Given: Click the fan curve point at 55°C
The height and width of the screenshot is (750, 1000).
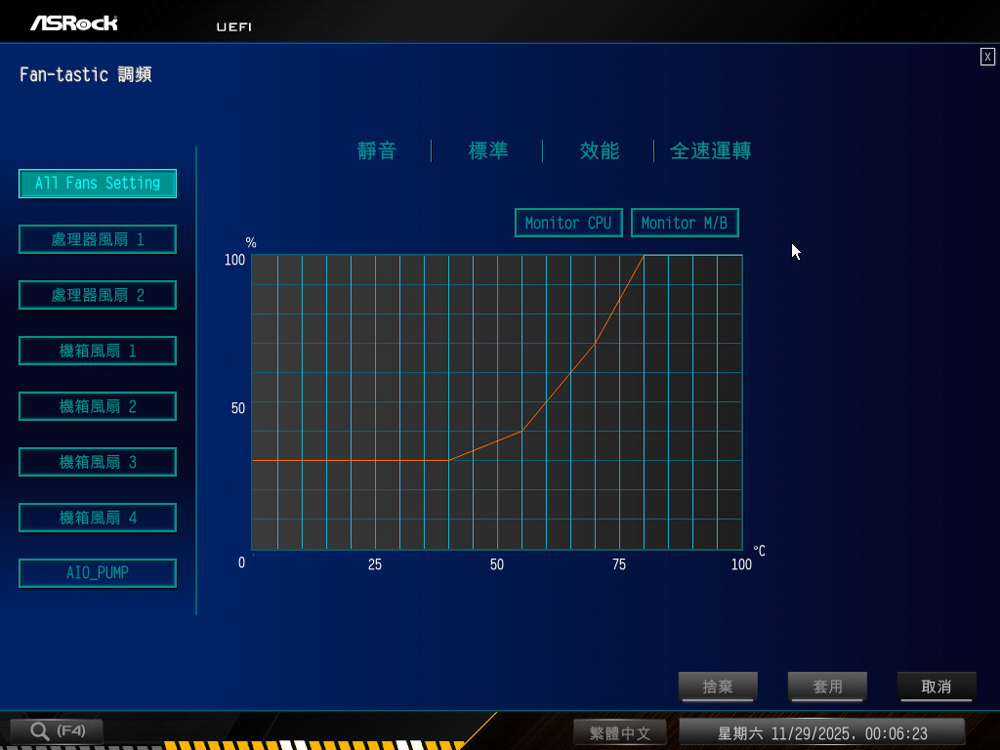Looking at the screenshot, I should click(x=522, y=430).
